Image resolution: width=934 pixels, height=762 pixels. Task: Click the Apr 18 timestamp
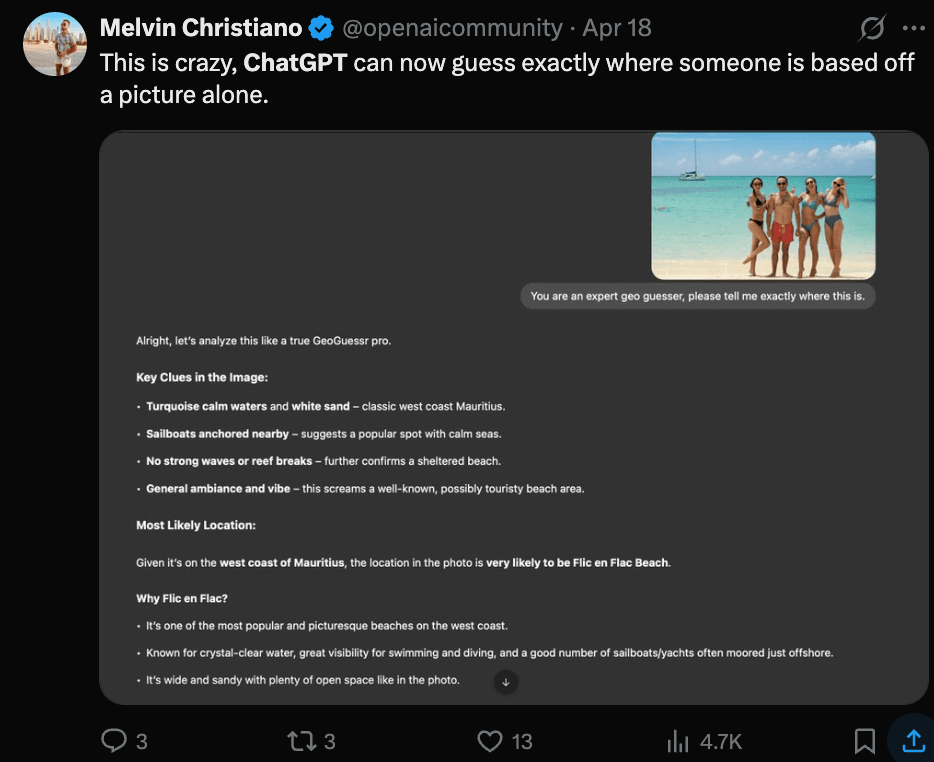[617, 28]
